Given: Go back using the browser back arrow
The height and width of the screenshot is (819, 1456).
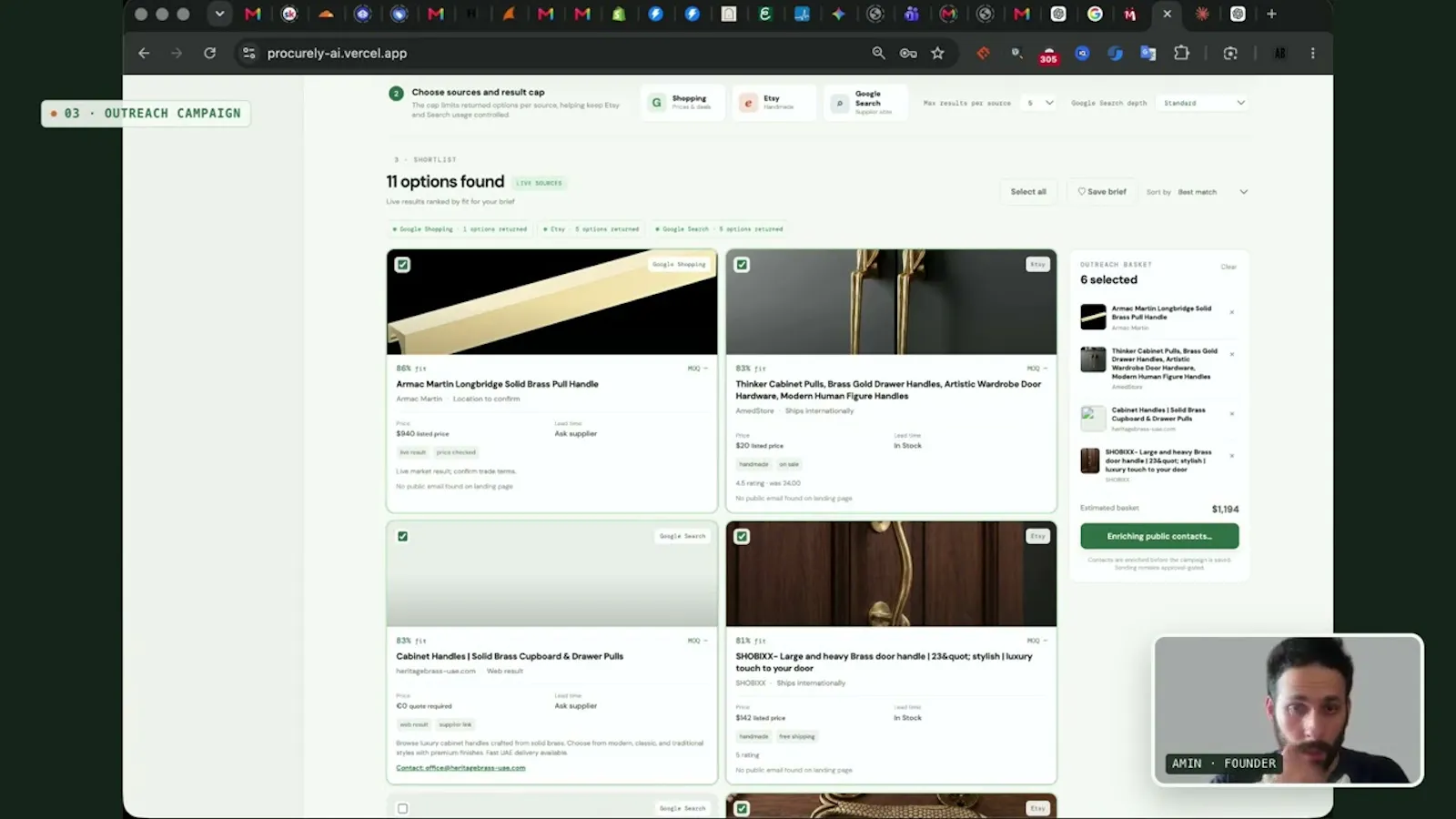Looking at the screenshot, I should [144, 53].
